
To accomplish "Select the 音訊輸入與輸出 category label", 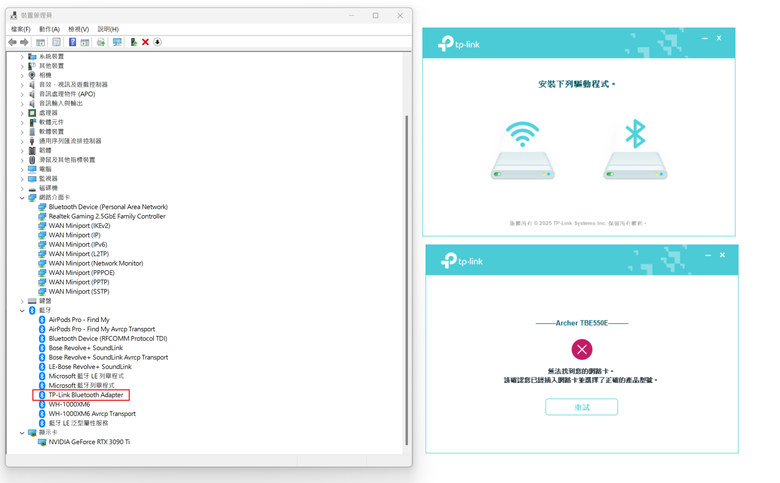I will (61, 103).
